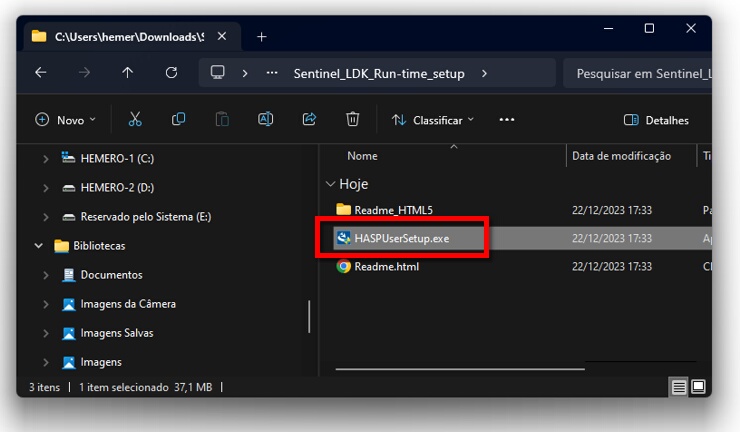740x432 pixels.
Task: Click Readme_HTML5 date 22/12/2023 17:33
Action: point(612,210)
